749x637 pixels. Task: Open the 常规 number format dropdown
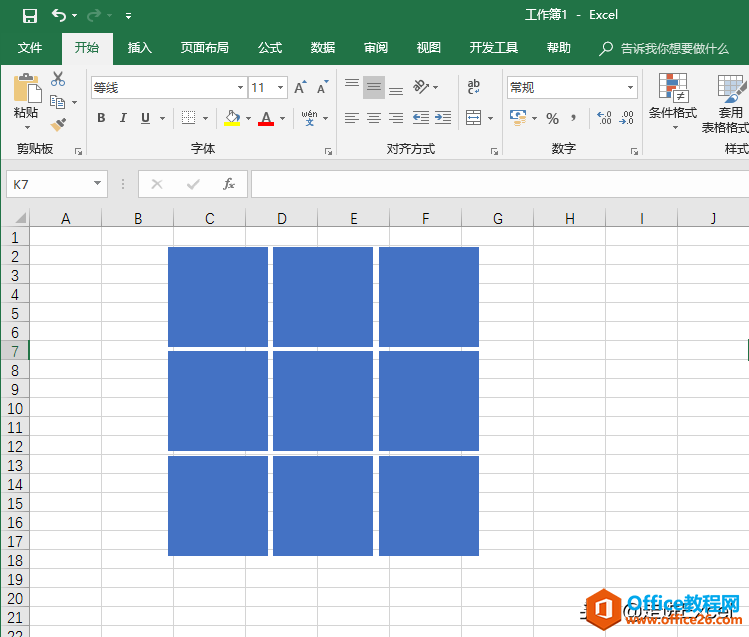[630, 87]
